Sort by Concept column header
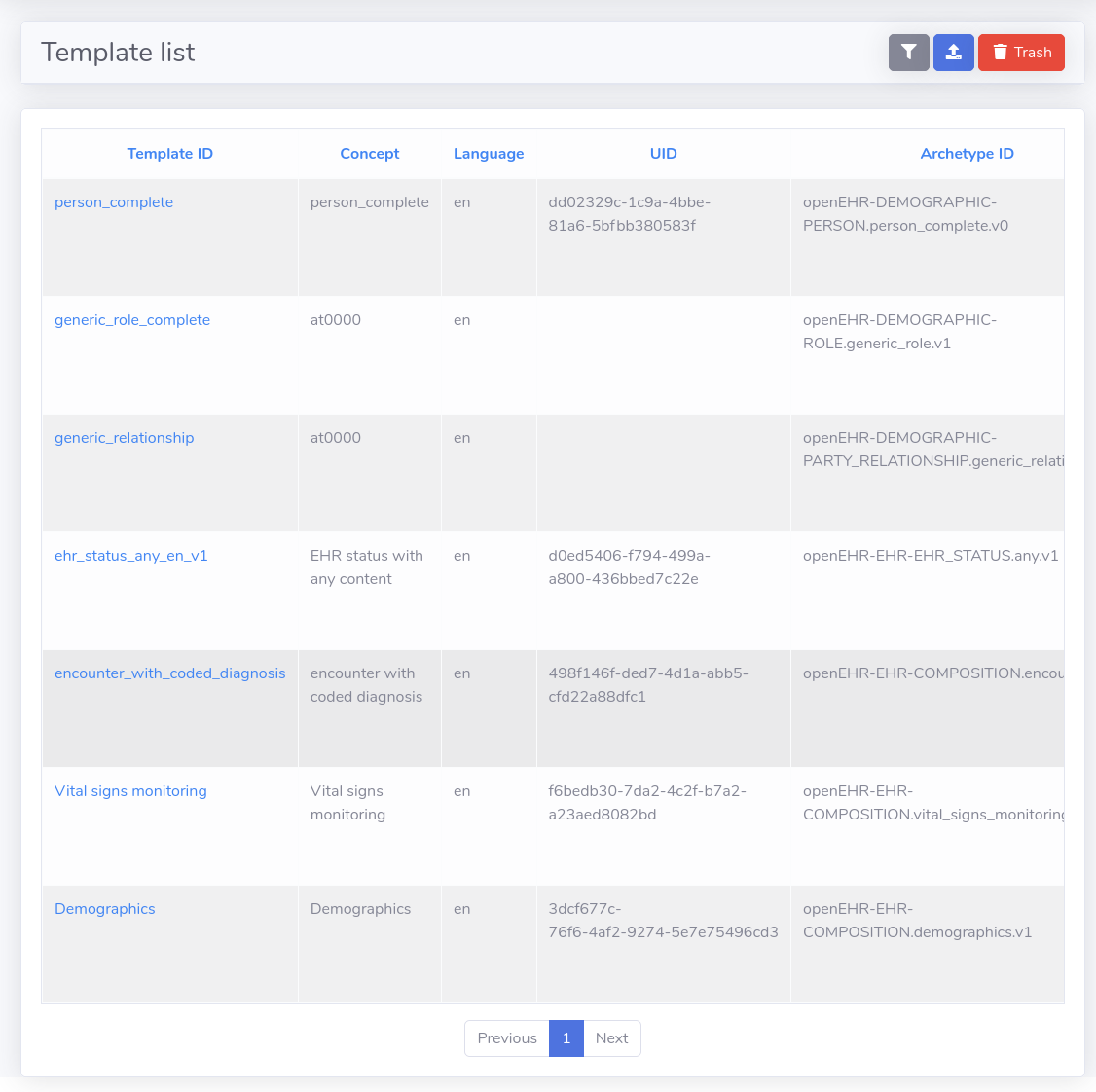The width and height of the screenshot is (1096, 1092). tap(369, 154)
